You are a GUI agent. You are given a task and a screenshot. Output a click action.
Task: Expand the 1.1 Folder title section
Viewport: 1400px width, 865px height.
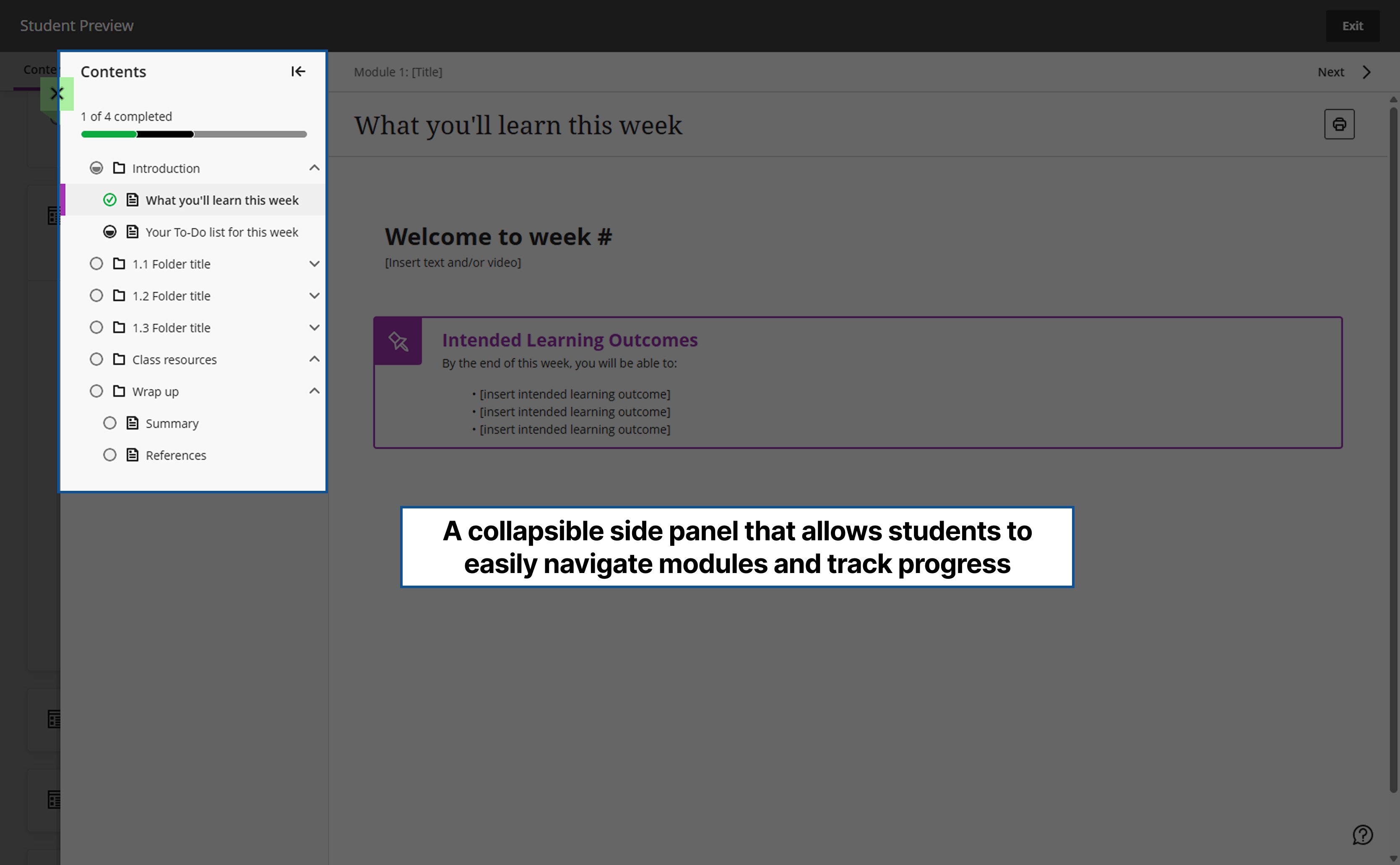point(315,264)
